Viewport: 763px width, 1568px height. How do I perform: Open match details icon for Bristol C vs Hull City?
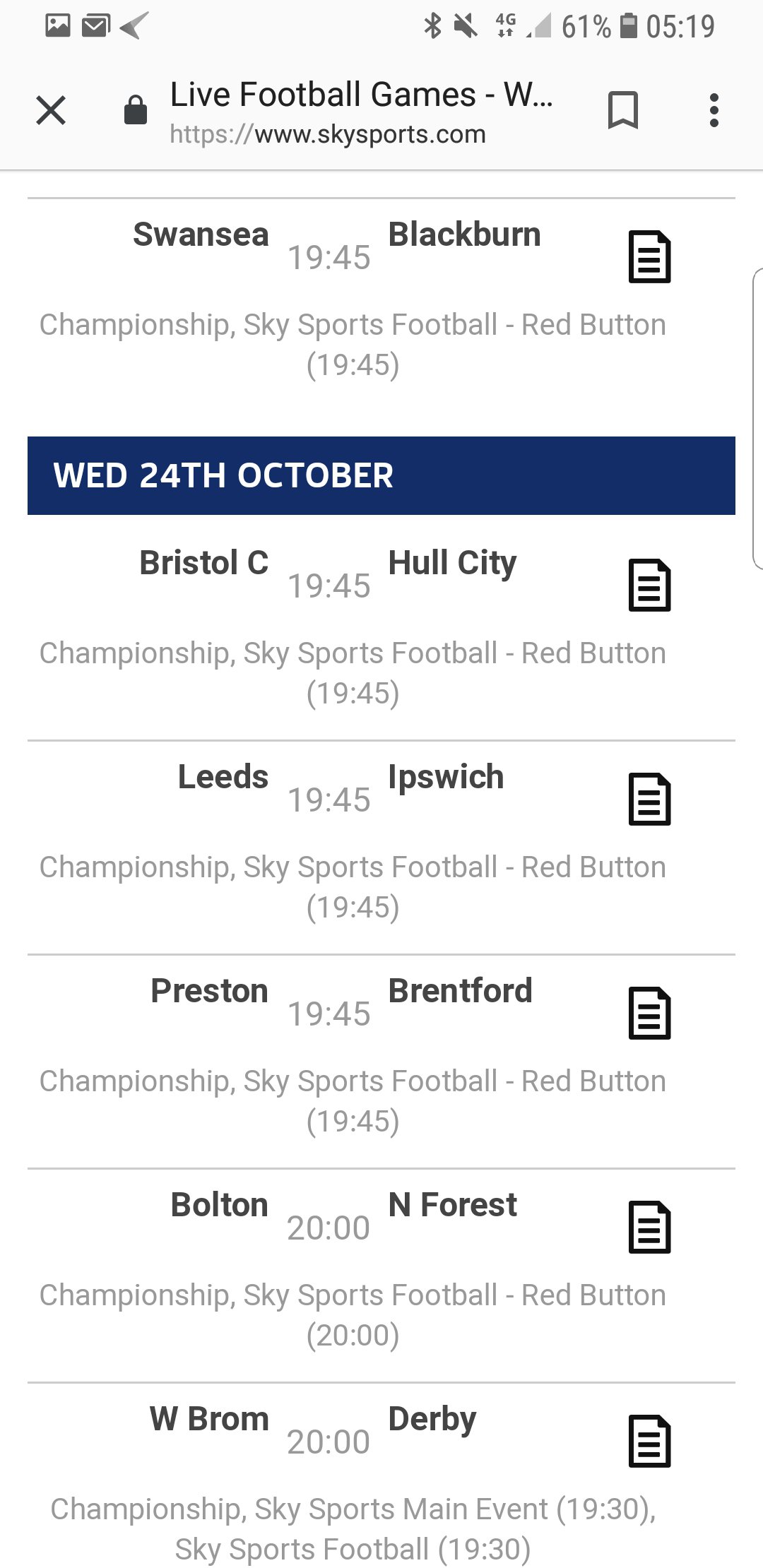(649, 586)
